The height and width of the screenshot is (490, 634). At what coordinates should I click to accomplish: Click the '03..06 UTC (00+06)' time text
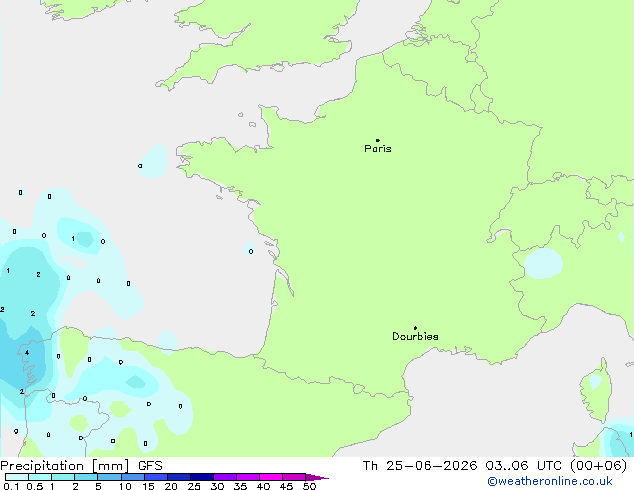(x=556, y=466)
